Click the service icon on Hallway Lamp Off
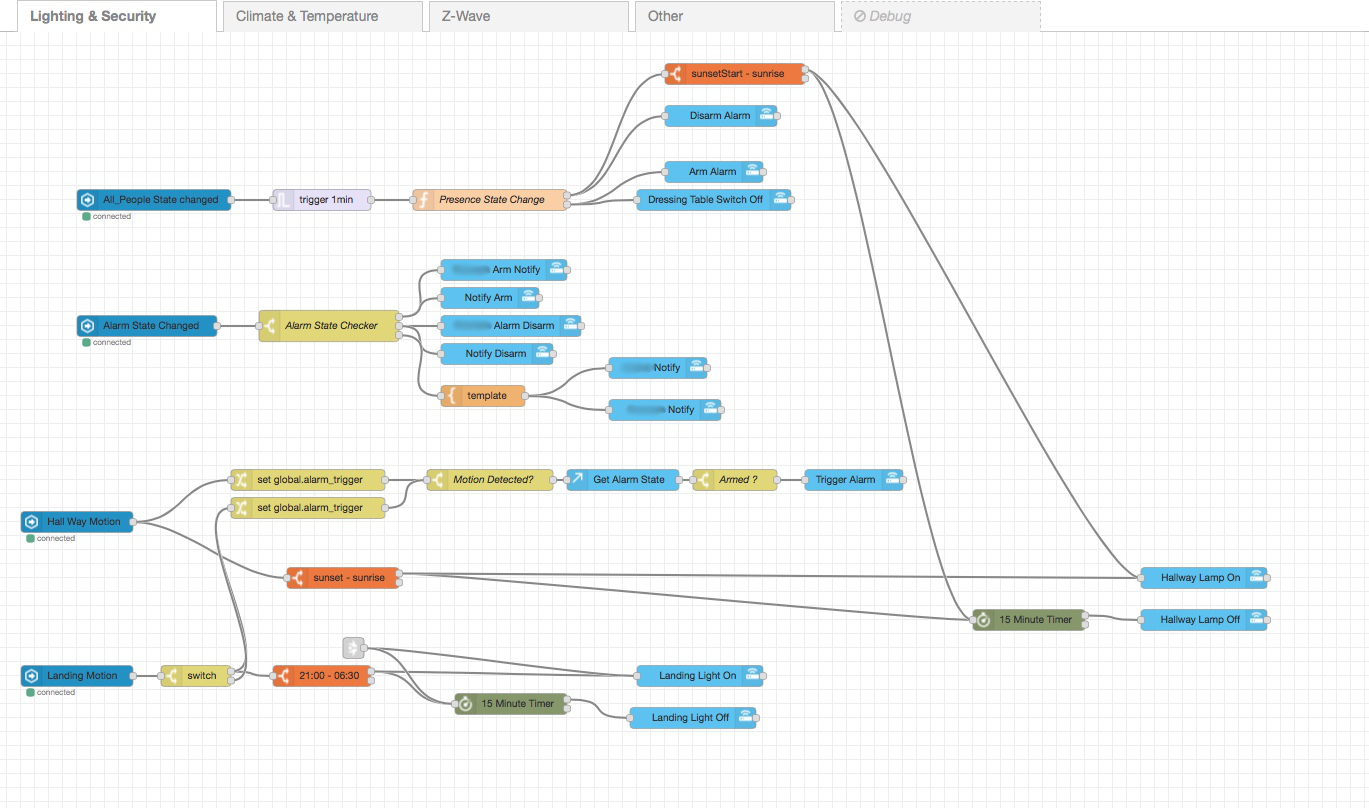The width and height of the screenshot is (1369, 808). pyautogui.click(x=1256, y=620)
